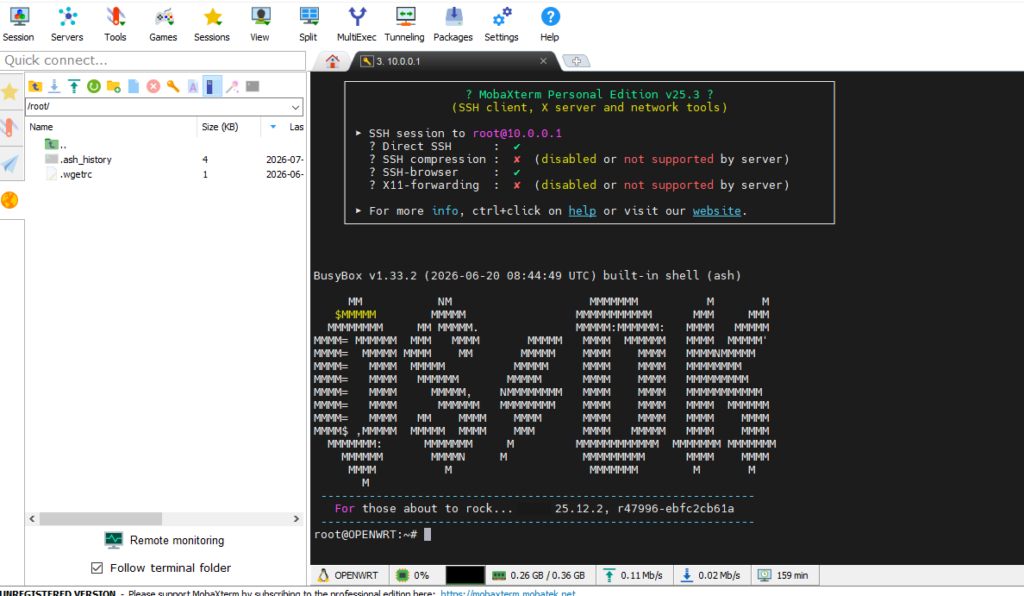Open the Packages manager icon
This screenshot has height=596, width=1024.
(453, 24)
